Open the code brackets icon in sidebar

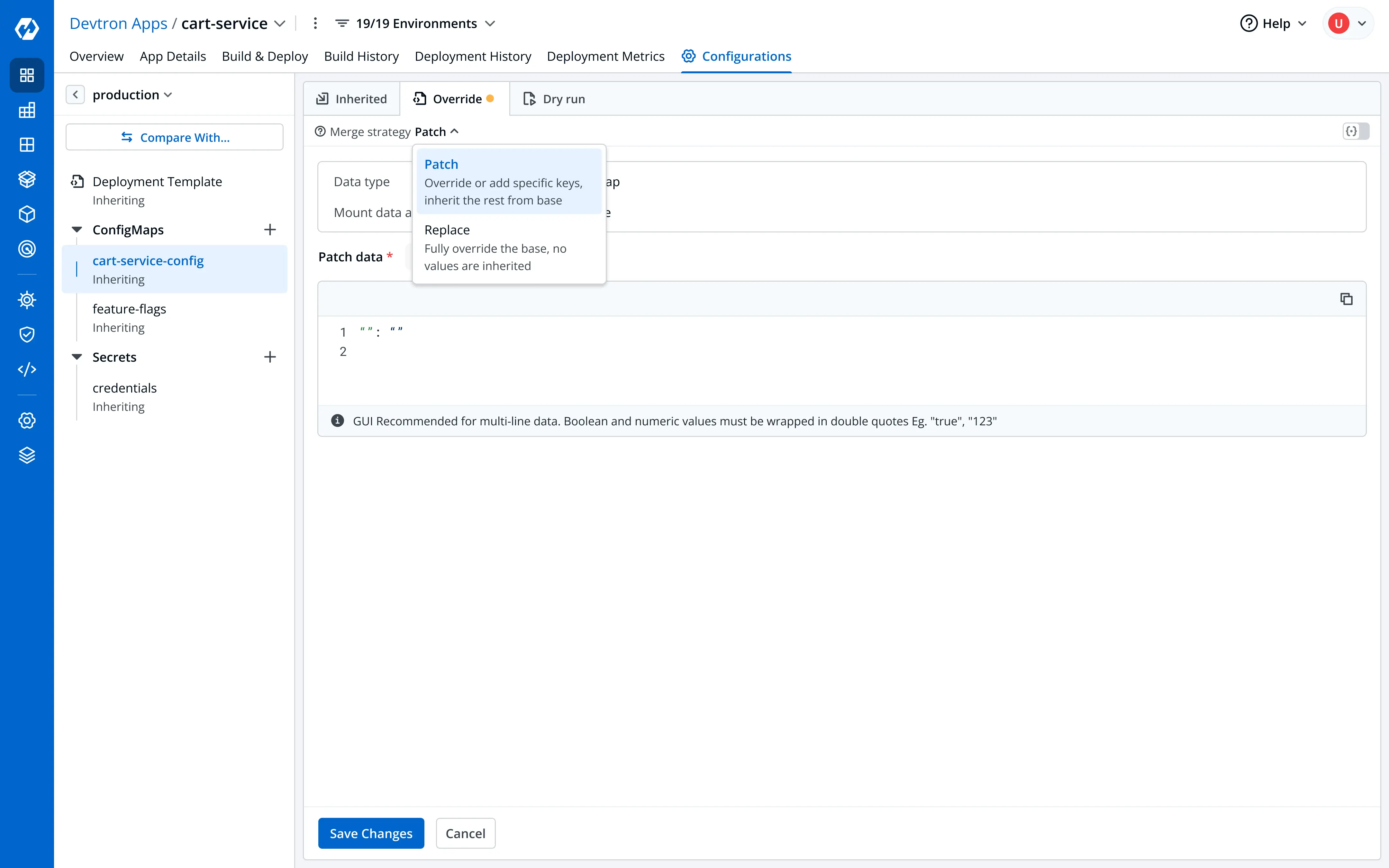(x=27, y=369)
